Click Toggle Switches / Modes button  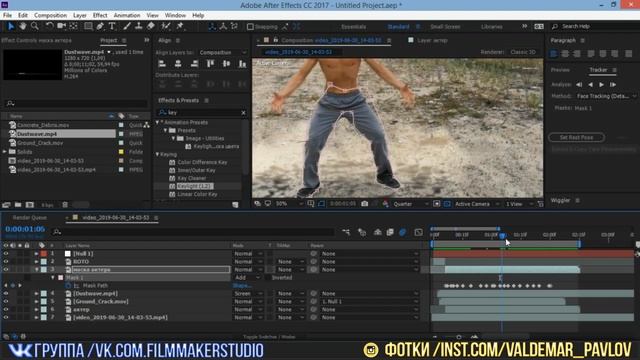tap(269, 337)
